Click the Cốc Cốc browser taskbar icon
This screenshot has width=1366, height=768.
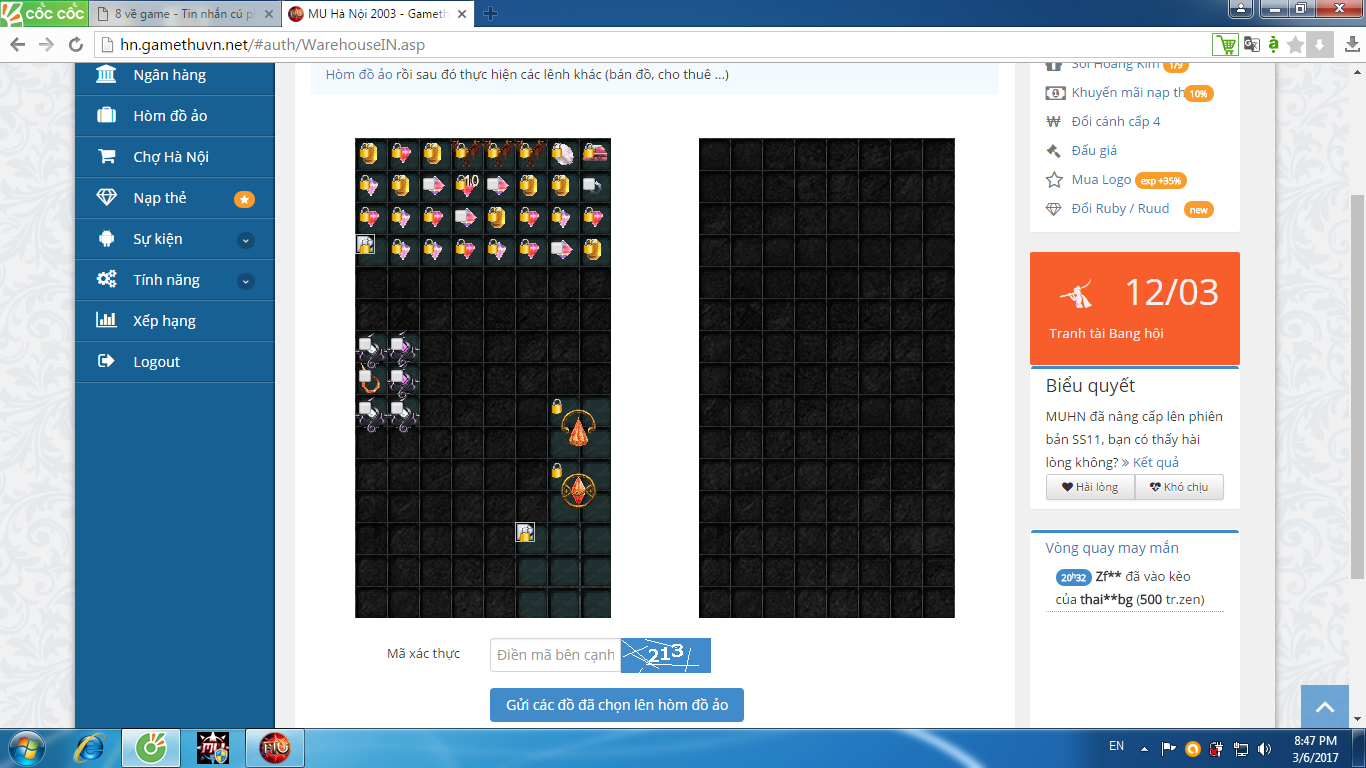point(151,748)
